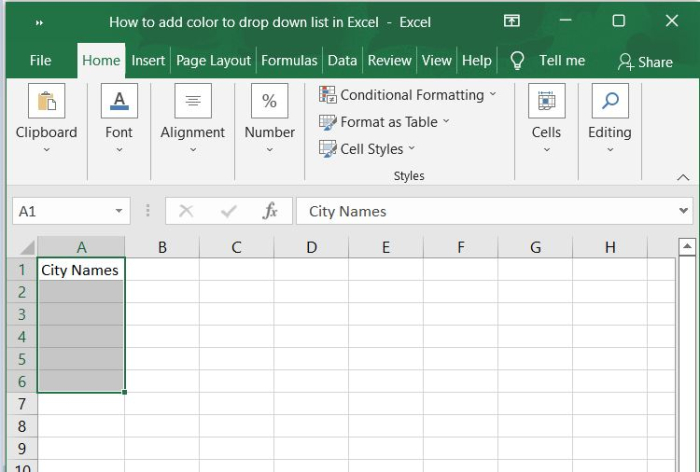Click the Cell Styles label
Image resolution: width=700 pixels, height=472 pixels.
coord(371,149)
